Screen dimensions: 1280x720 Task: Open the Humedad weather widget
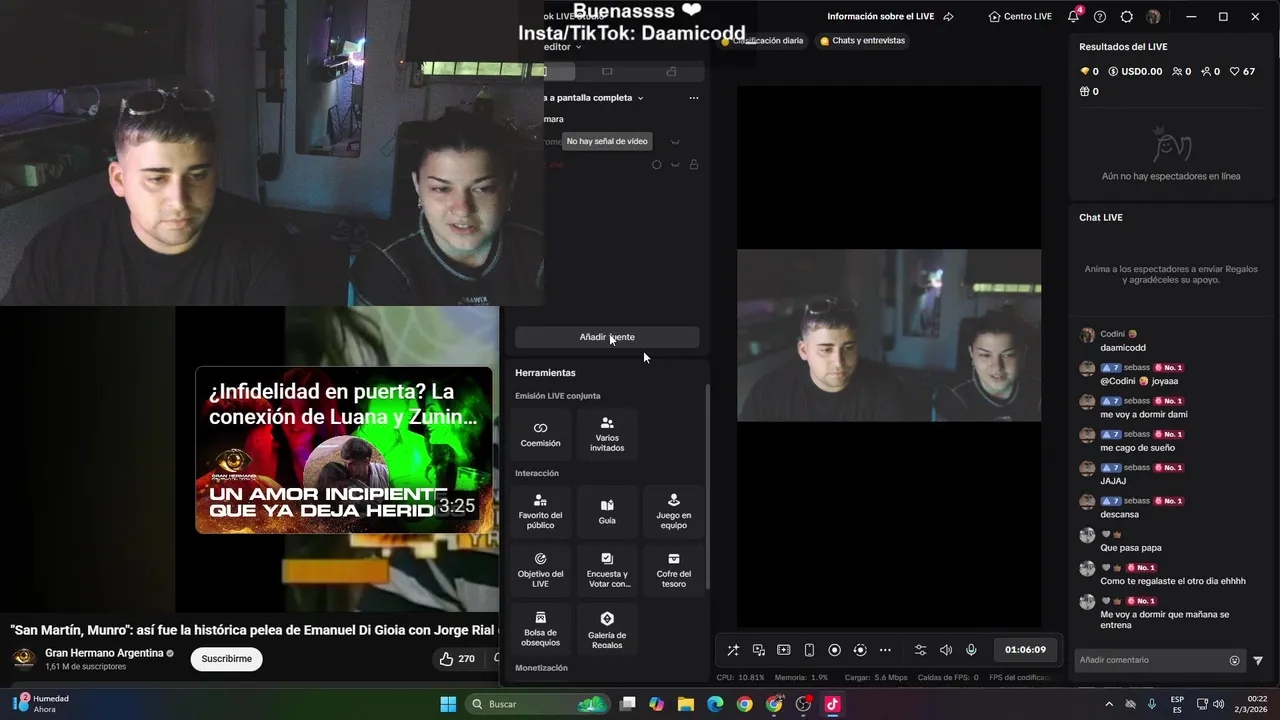point(42,704)
